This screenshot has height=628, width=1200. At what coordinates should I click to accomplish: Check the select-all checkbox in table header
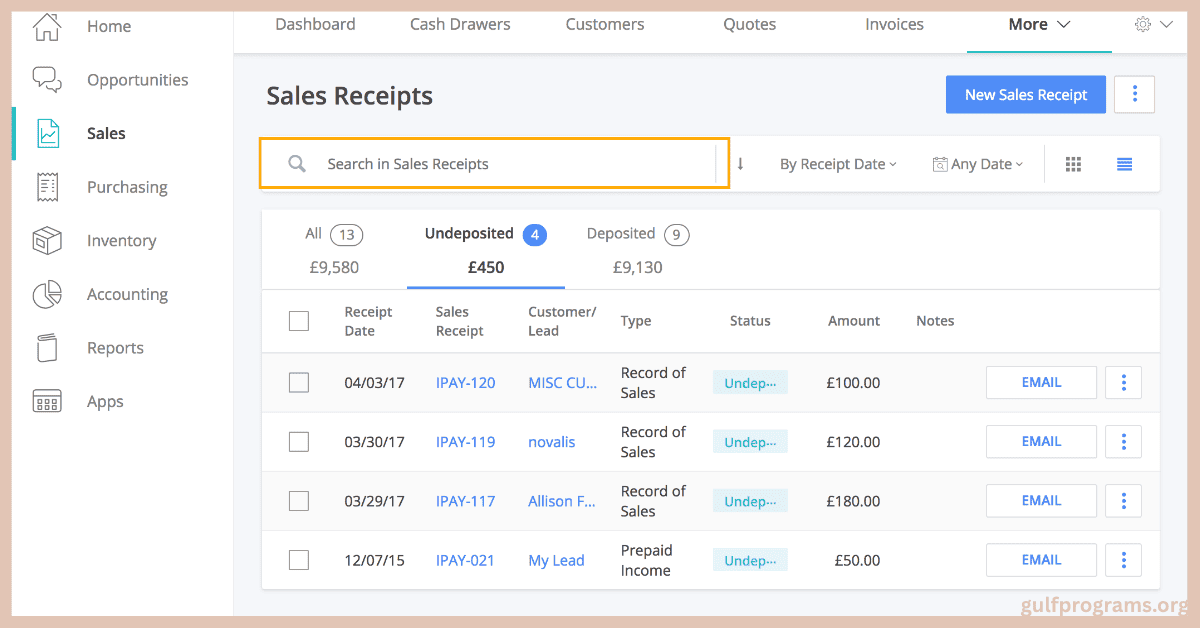tap(299, 321)
